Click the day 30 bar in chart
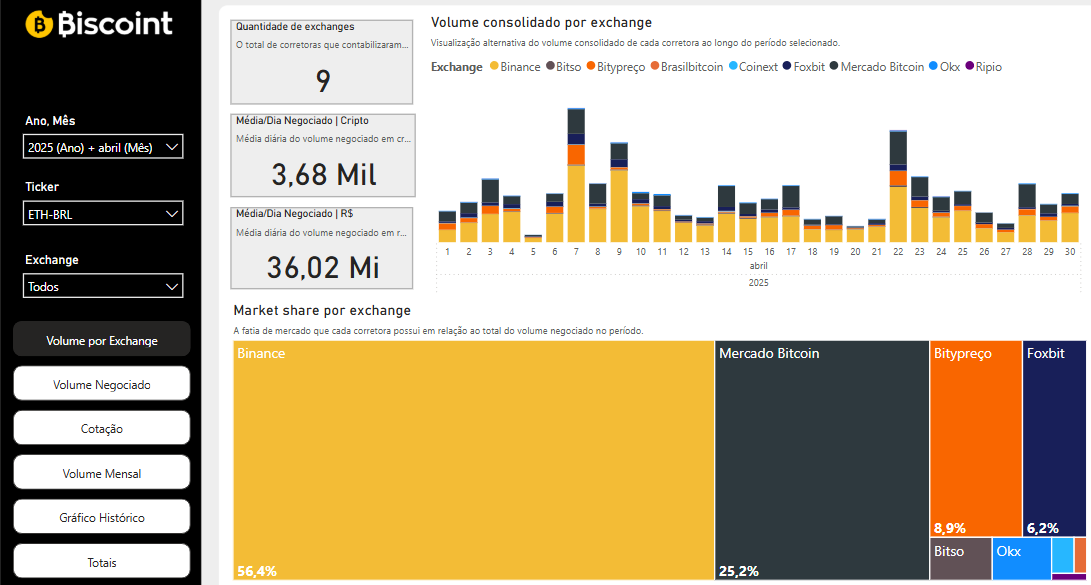1091x585 pixels. pos(1070,218)
